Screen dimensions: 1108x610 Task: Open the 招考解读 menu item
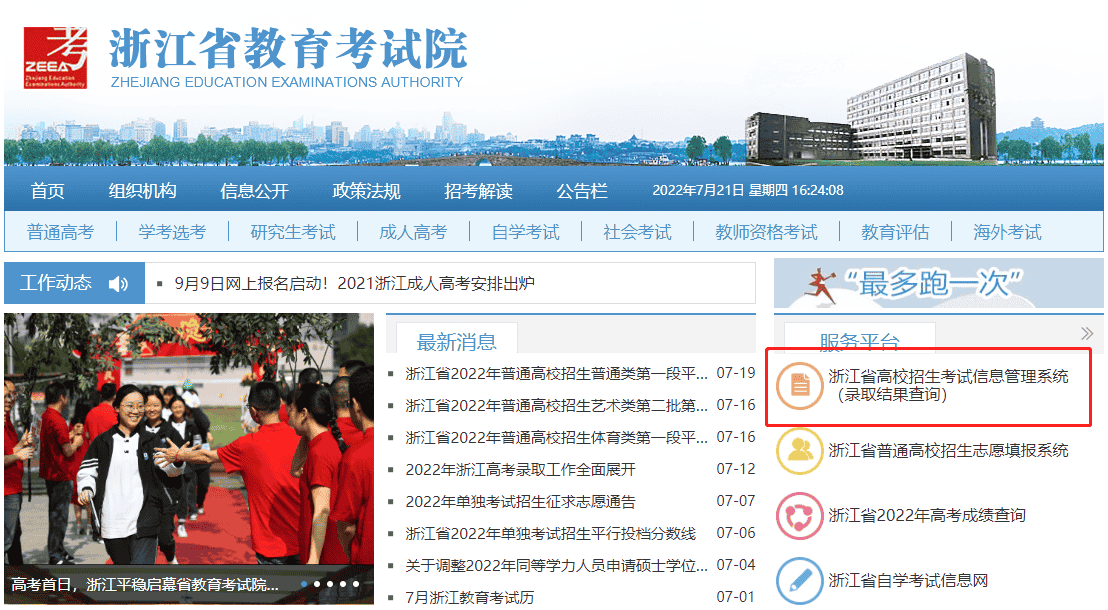pyautogui.click(x=478, y=191)
